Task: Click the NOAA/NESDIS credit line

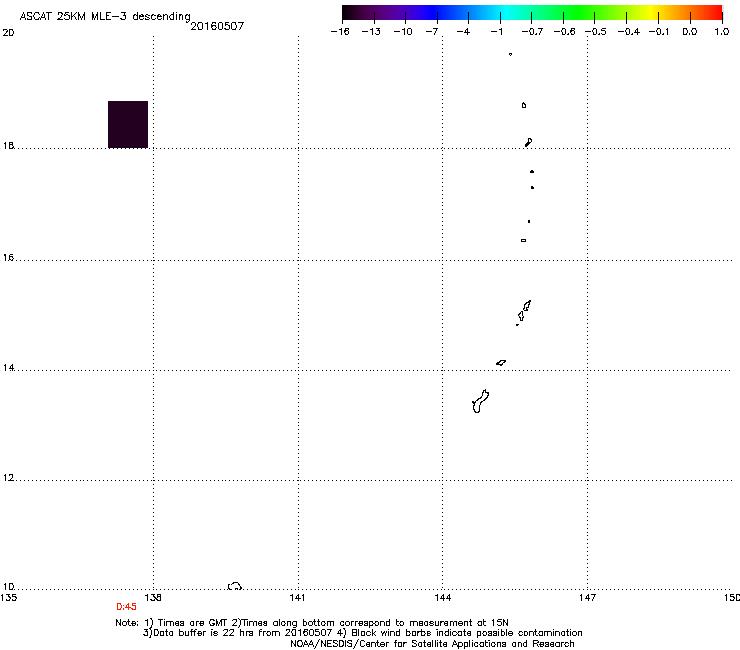Action: [x=432, y=644]
